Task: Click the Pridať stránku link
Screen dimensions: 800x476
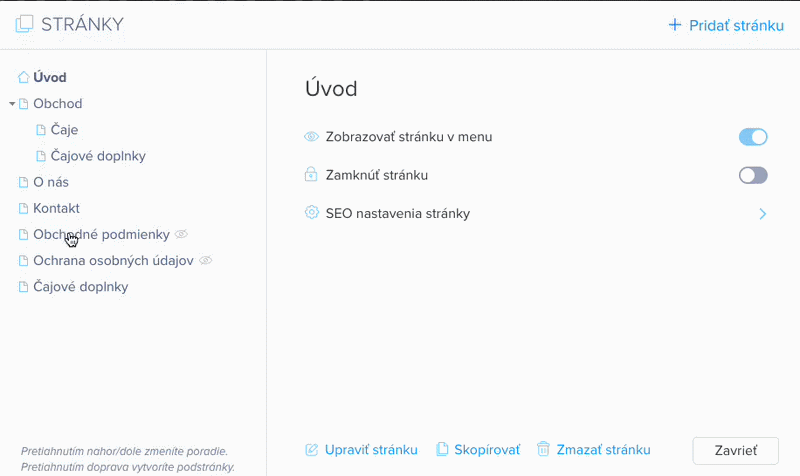Action: pos(736,25)
